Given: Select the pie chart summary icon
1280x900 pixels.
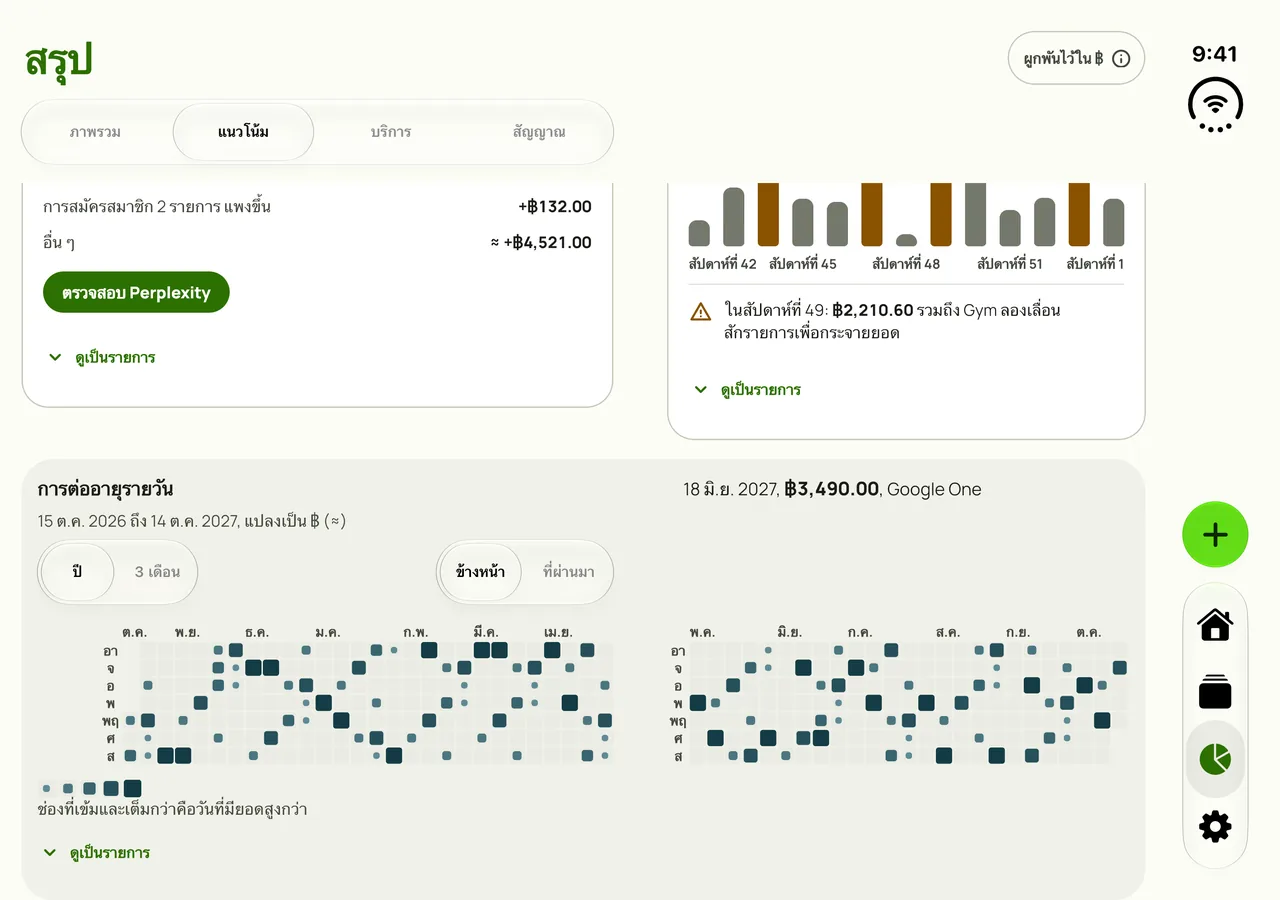Looking at the screenshot, I should [1215, 759].
